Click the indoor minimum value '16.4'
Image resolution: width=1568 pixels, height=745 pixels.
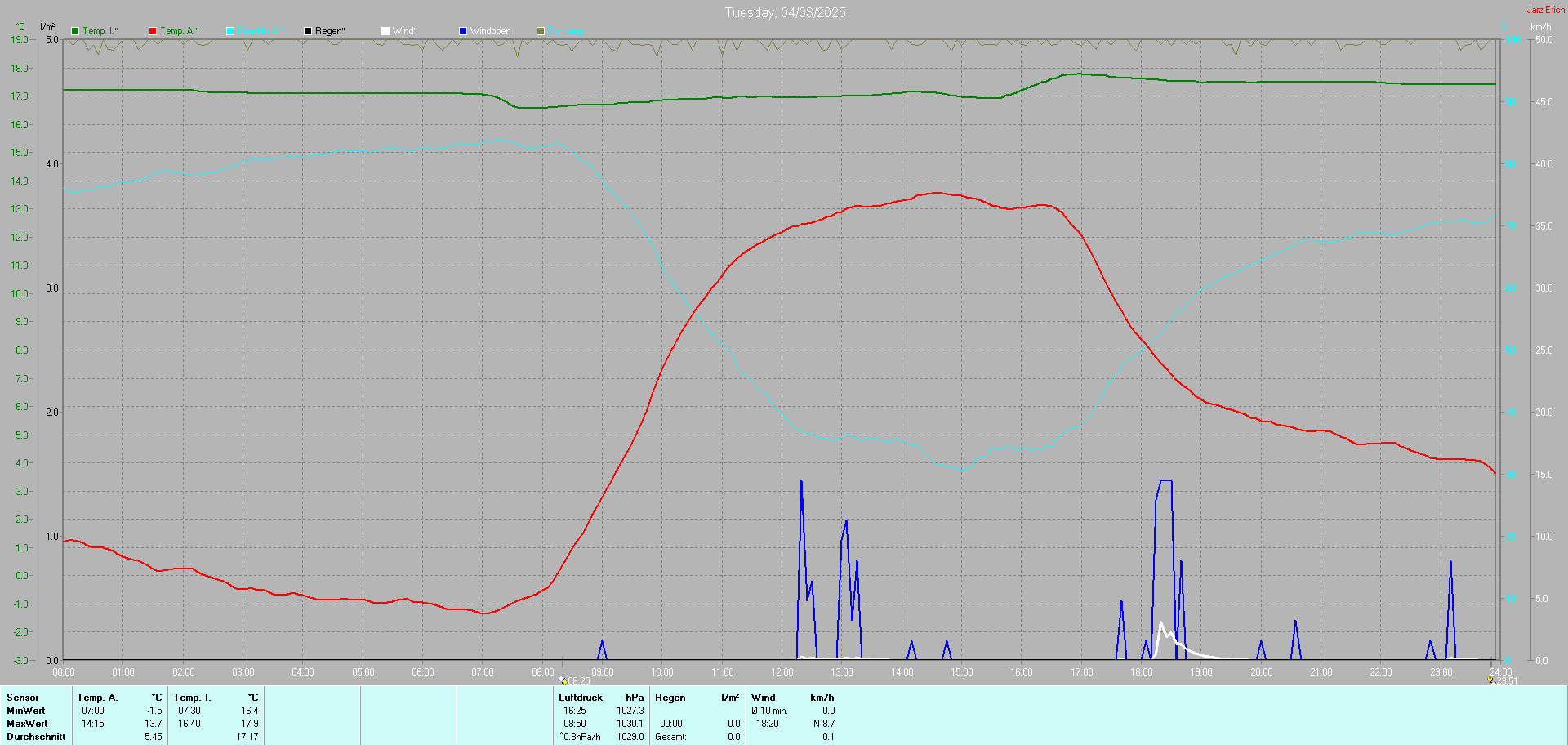[250, 711]
